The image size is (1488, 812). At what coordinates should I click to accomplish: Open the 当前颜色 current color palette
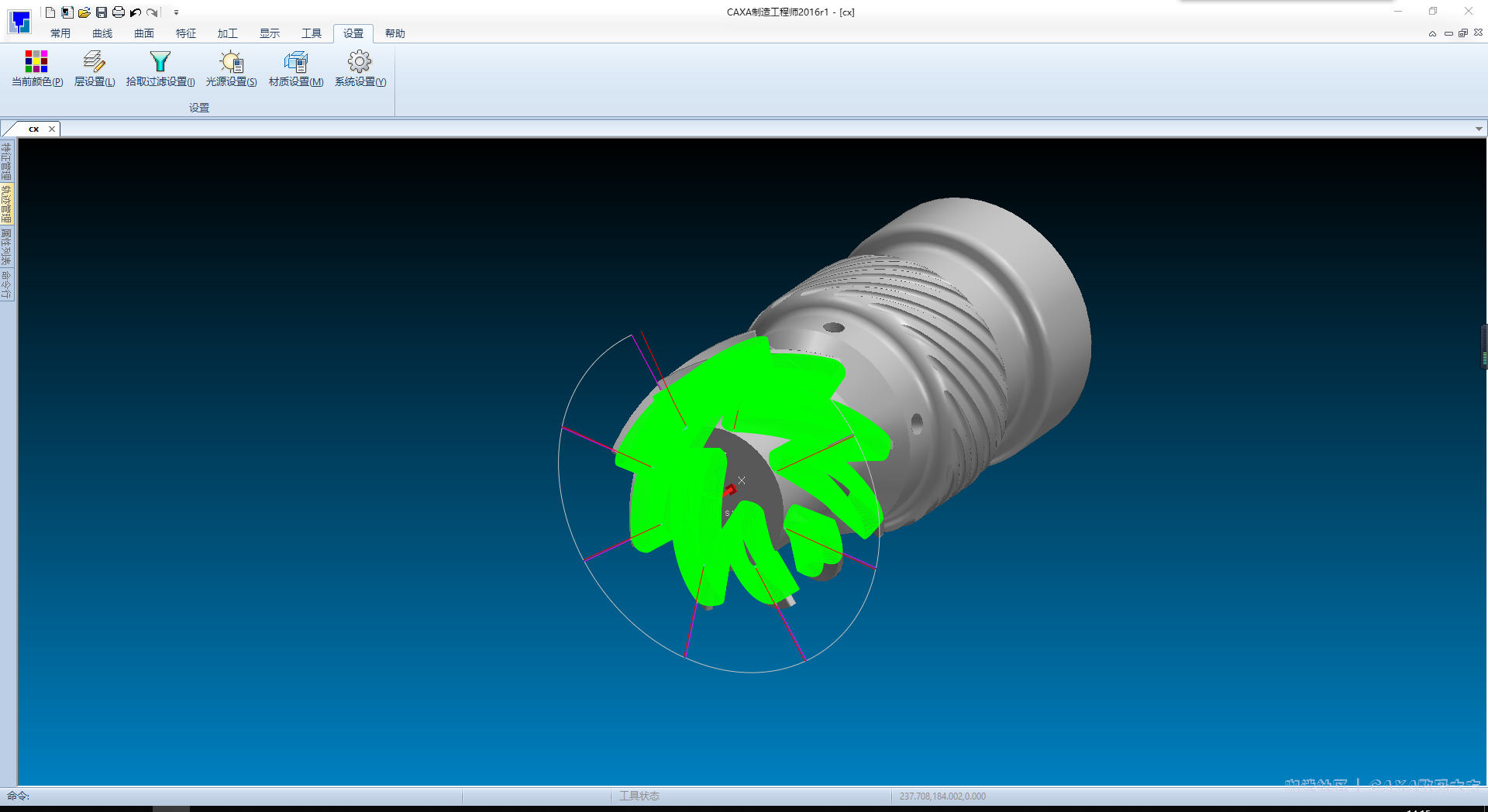[x=36, y=68]
